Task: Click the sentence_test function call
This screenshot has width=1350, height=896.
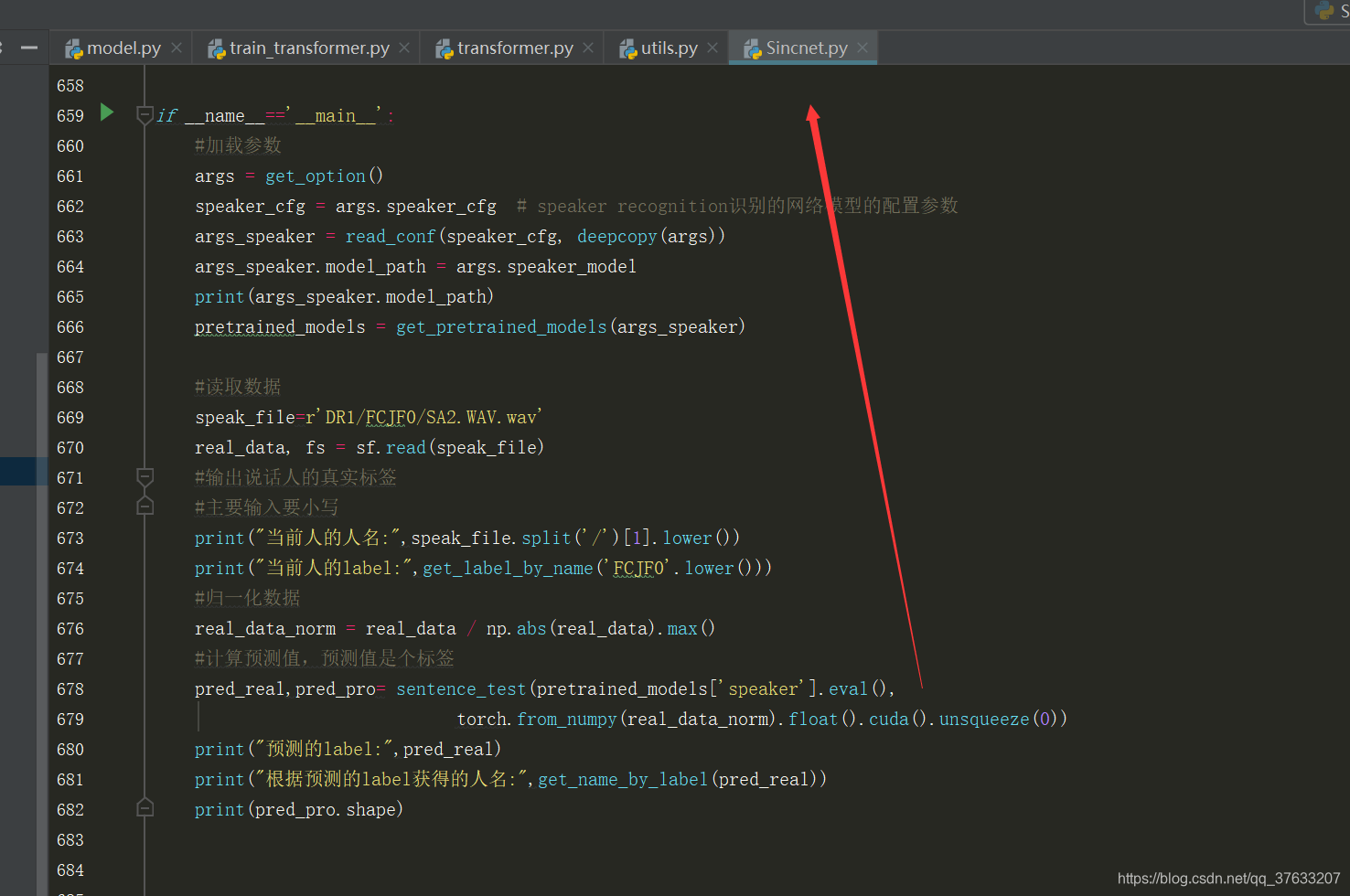Action: [x=461, y=688]
